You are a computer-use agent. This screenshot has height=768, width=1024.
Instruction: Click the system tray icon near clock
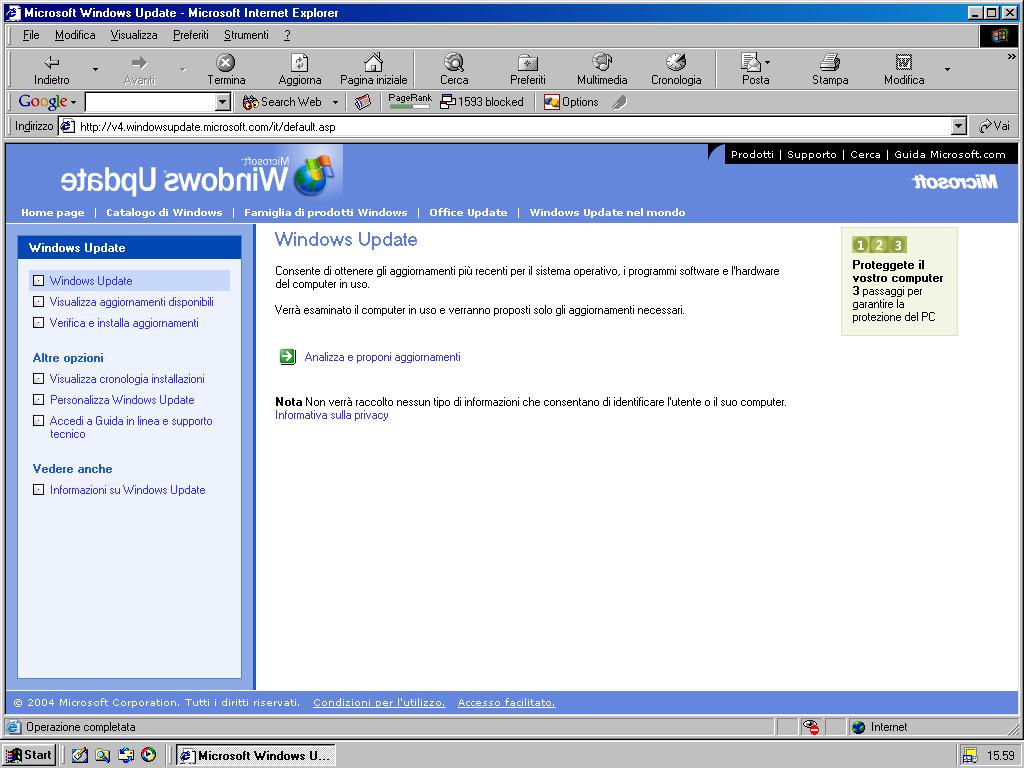tap(970, 756)
